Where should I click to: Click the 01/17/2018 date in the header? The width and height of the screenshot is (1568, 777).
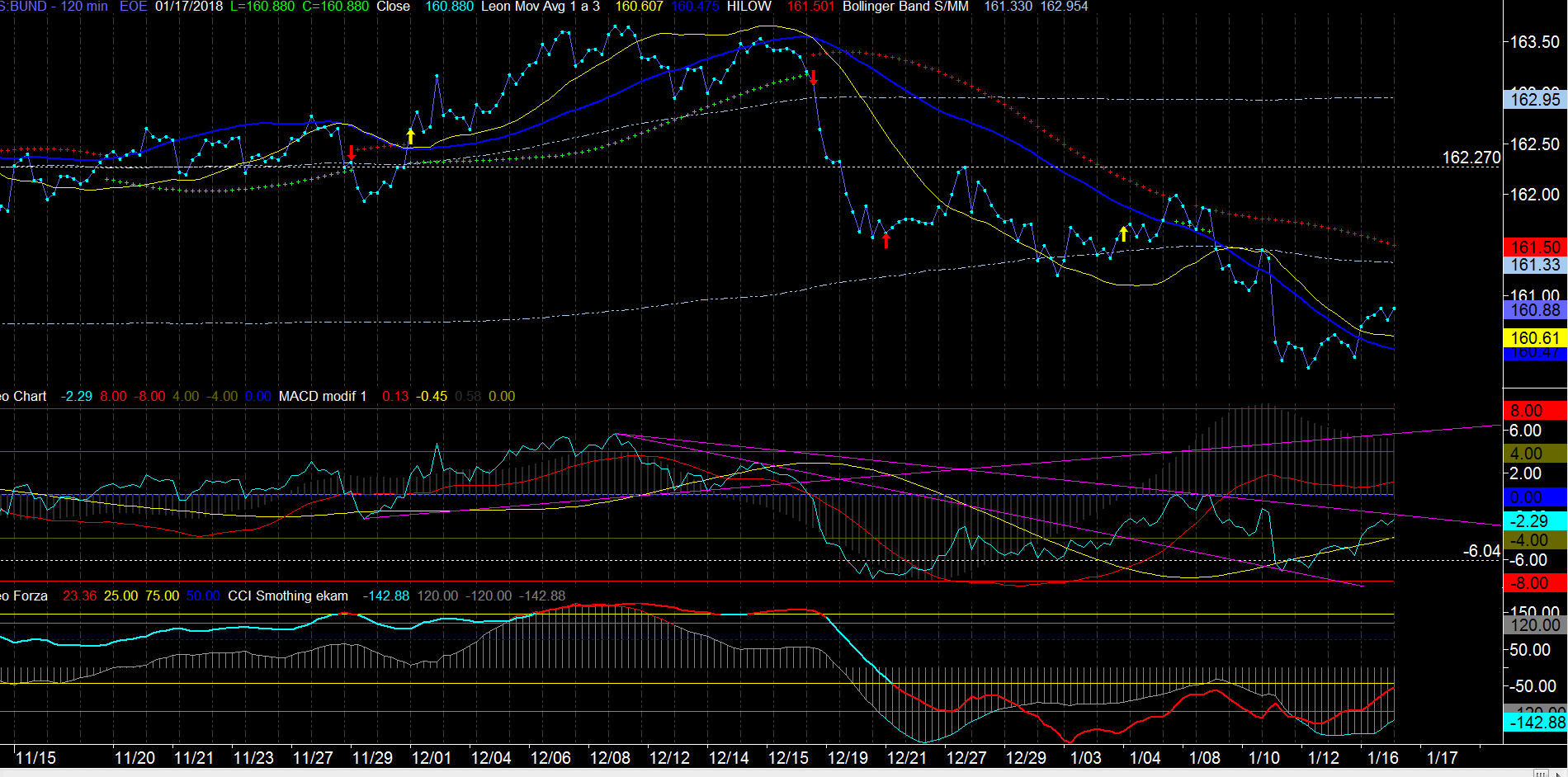[189, 7]
